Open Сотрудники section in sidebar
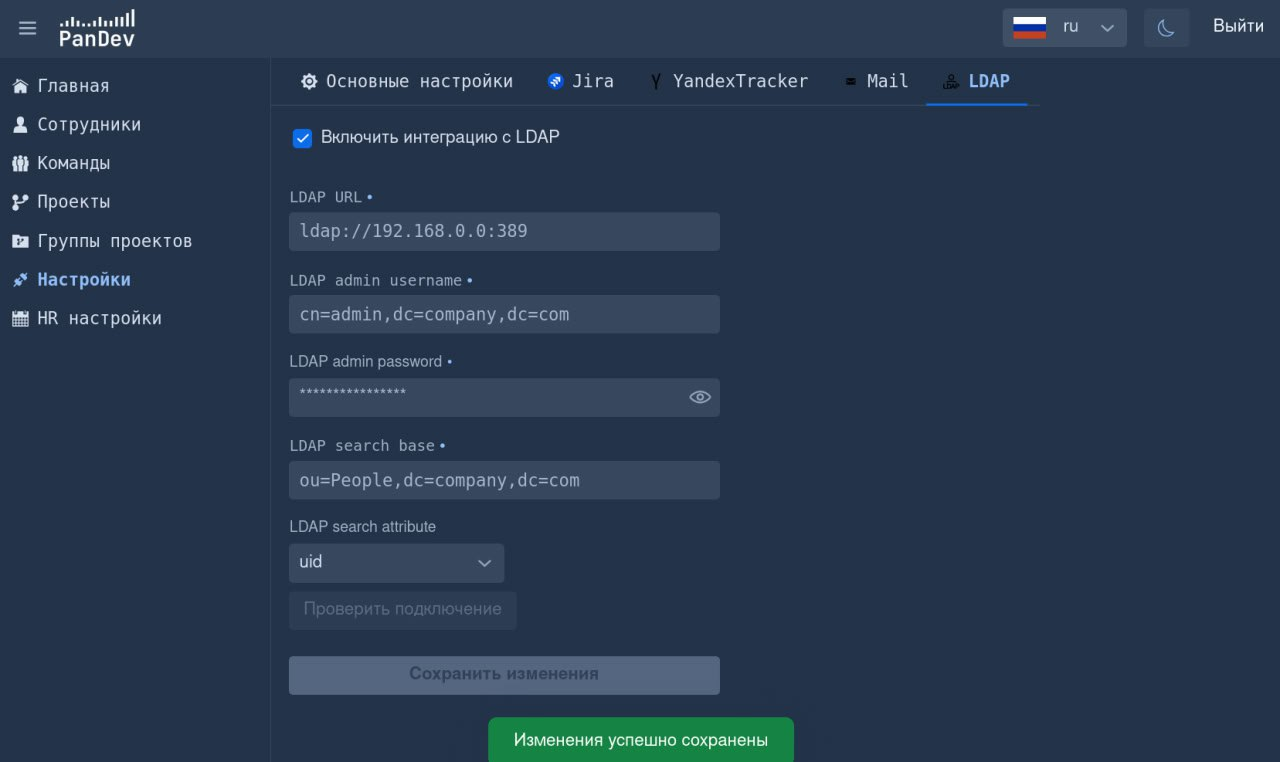1280x762 pixels. (87, 124)
